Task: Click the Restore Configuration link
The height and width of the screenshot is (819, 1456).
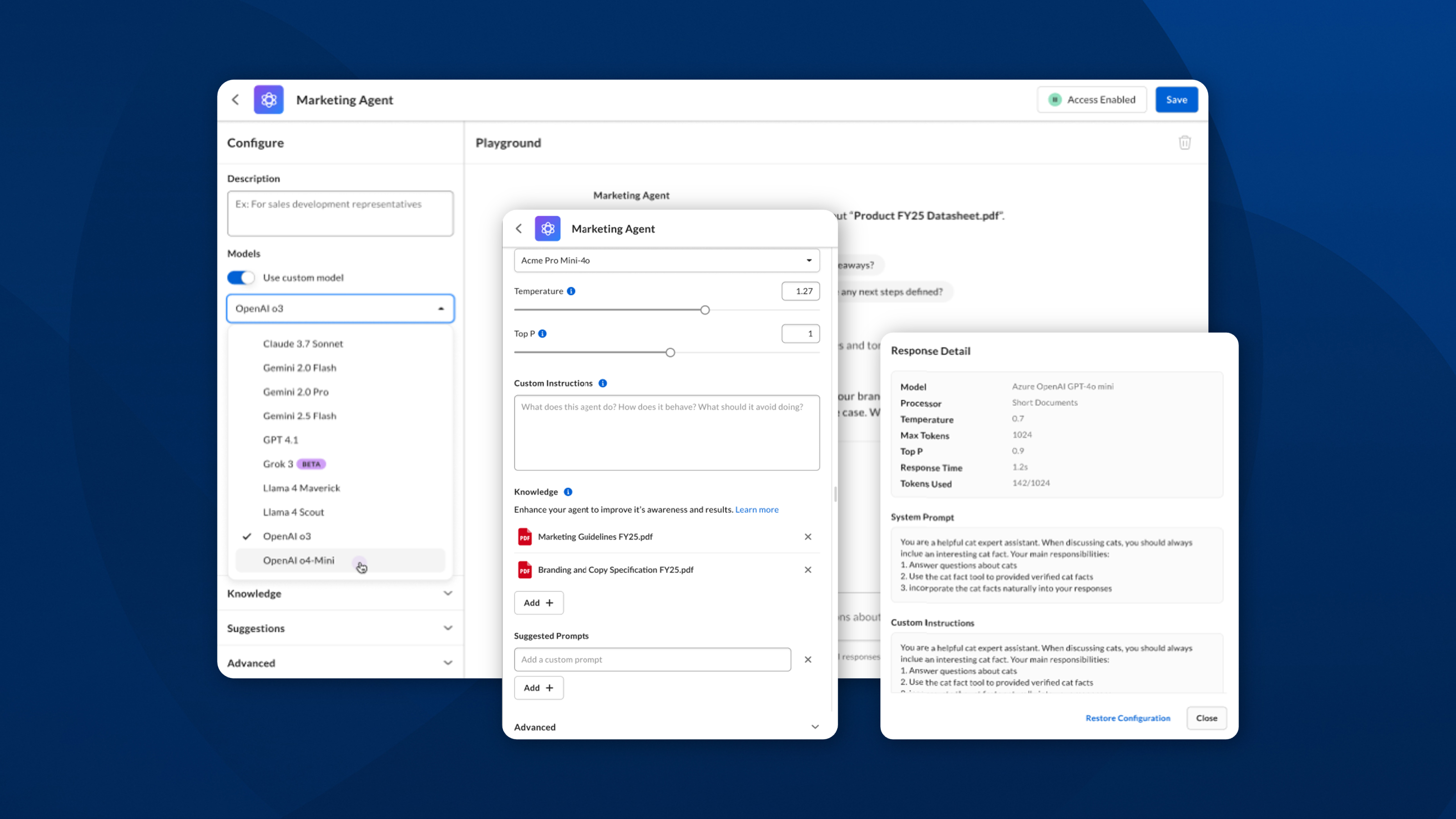Action: click(x=1127, y=718)
